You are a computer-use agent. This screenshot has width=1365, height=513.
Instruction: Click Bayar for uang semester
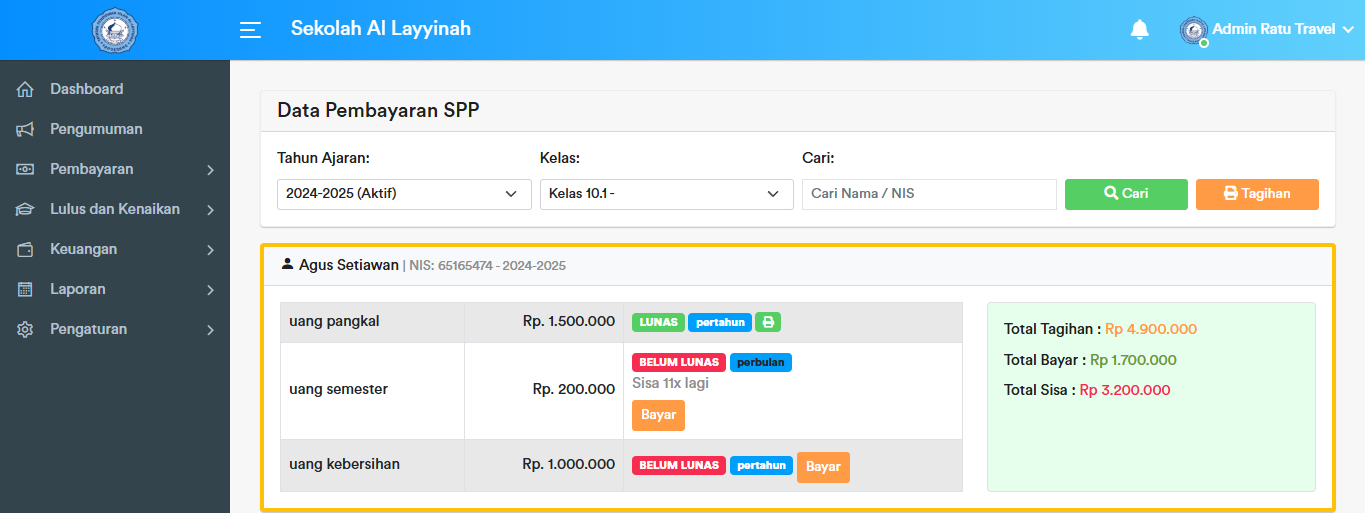coord(658,415)
